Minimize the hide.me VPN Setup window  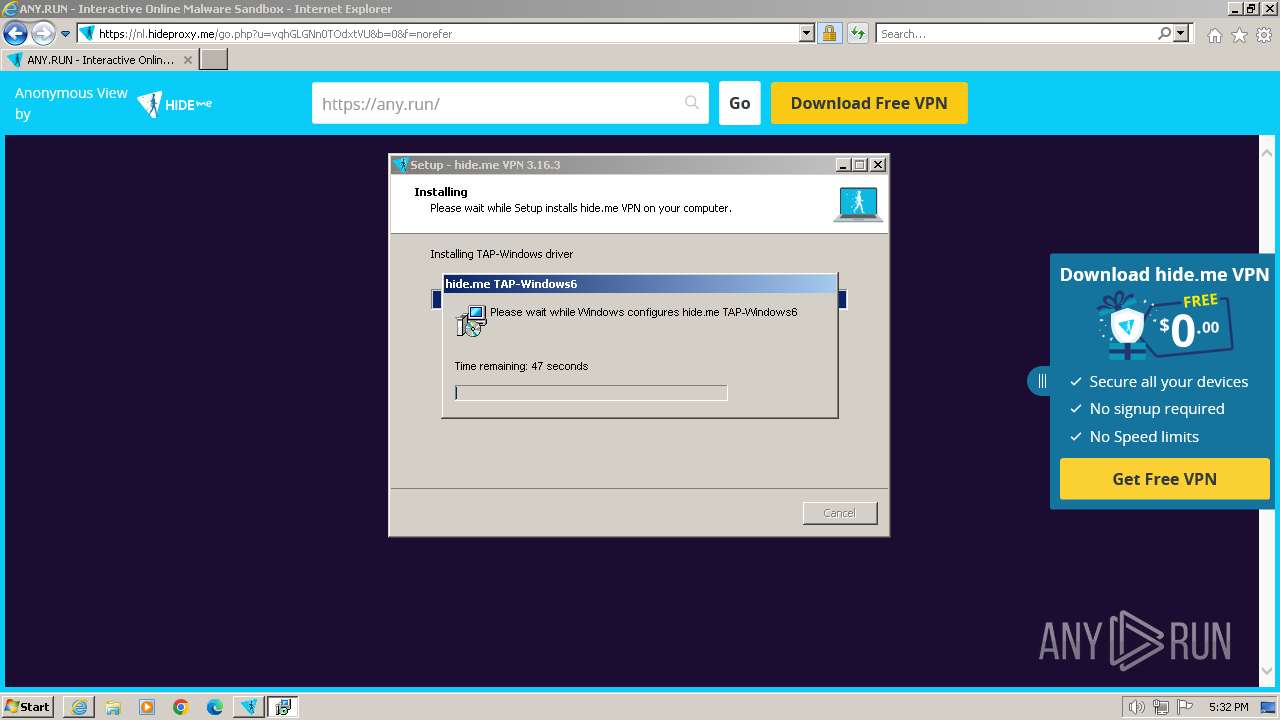pyautogui.click(x=844, y=165)
